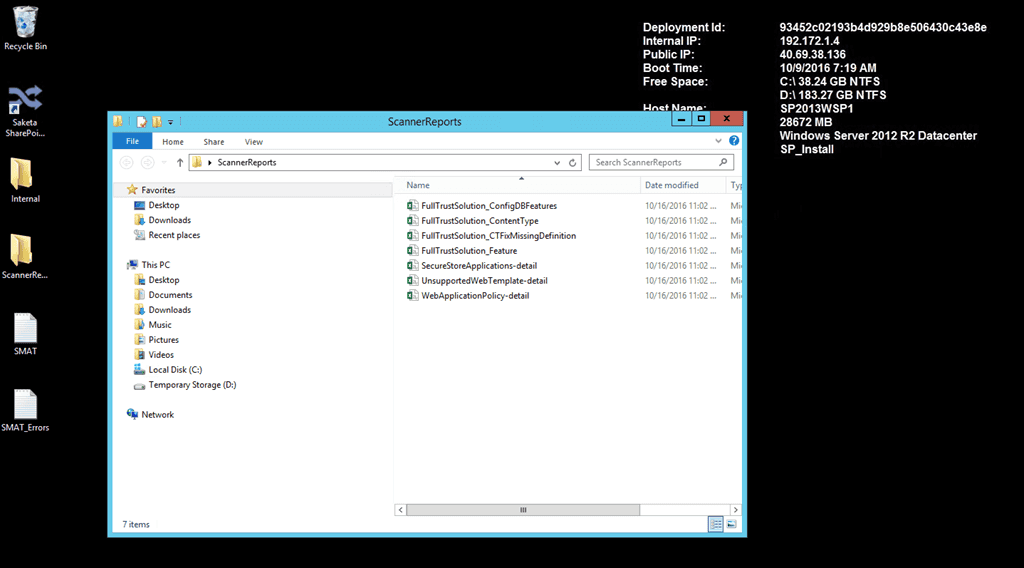
Task: Click the Forward navigation arrow
Action: [x=148, y=163]
